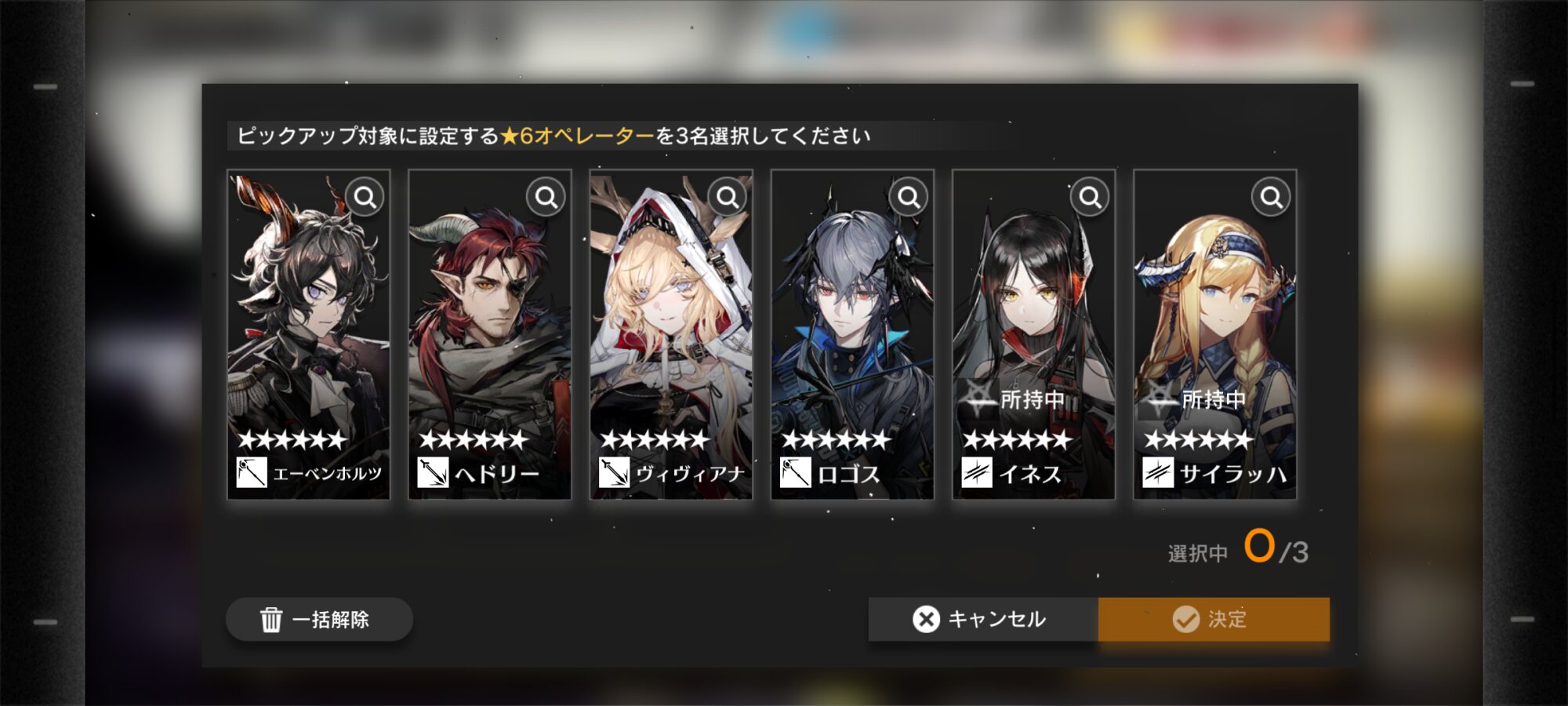Open magnifier details for ロゴス
1568x706 pixels.
pyautogui.click(x=909, y=197)
